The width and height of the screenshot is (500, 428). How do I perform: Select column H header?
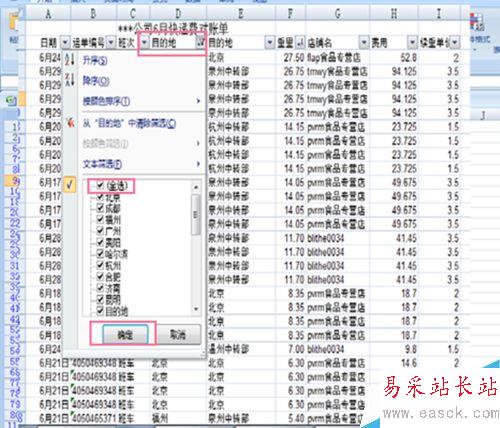[x=394, y=14]
